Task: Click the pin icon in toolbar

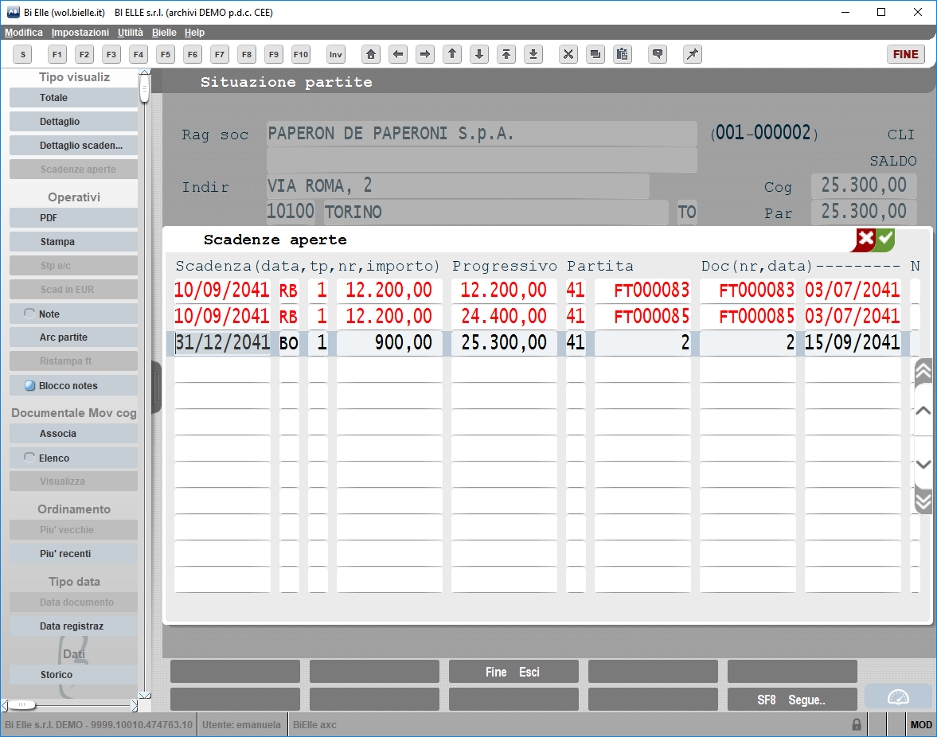Action: tap(692, 54)
